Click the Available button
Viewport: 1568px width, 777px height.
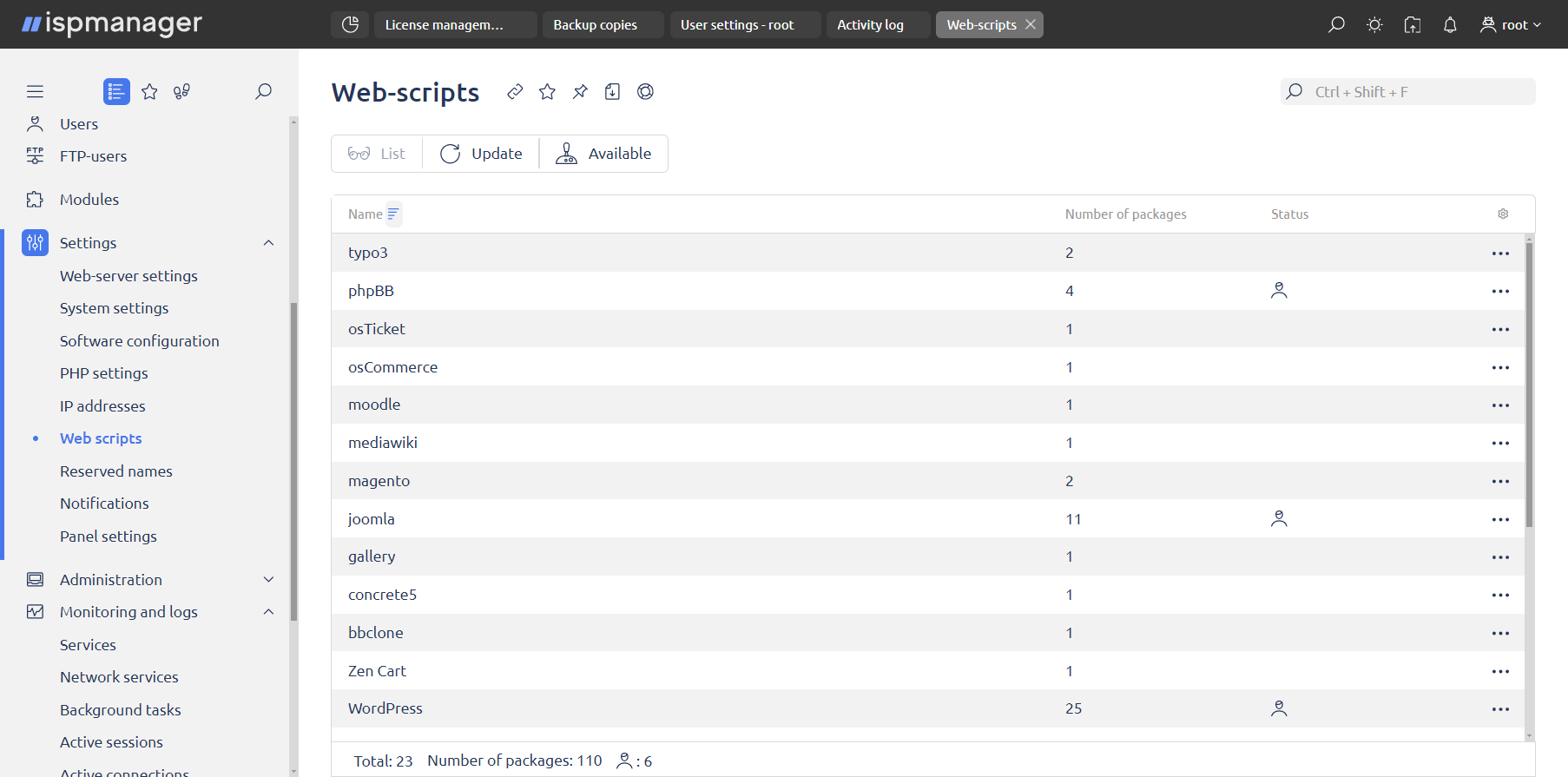[603, 154]
